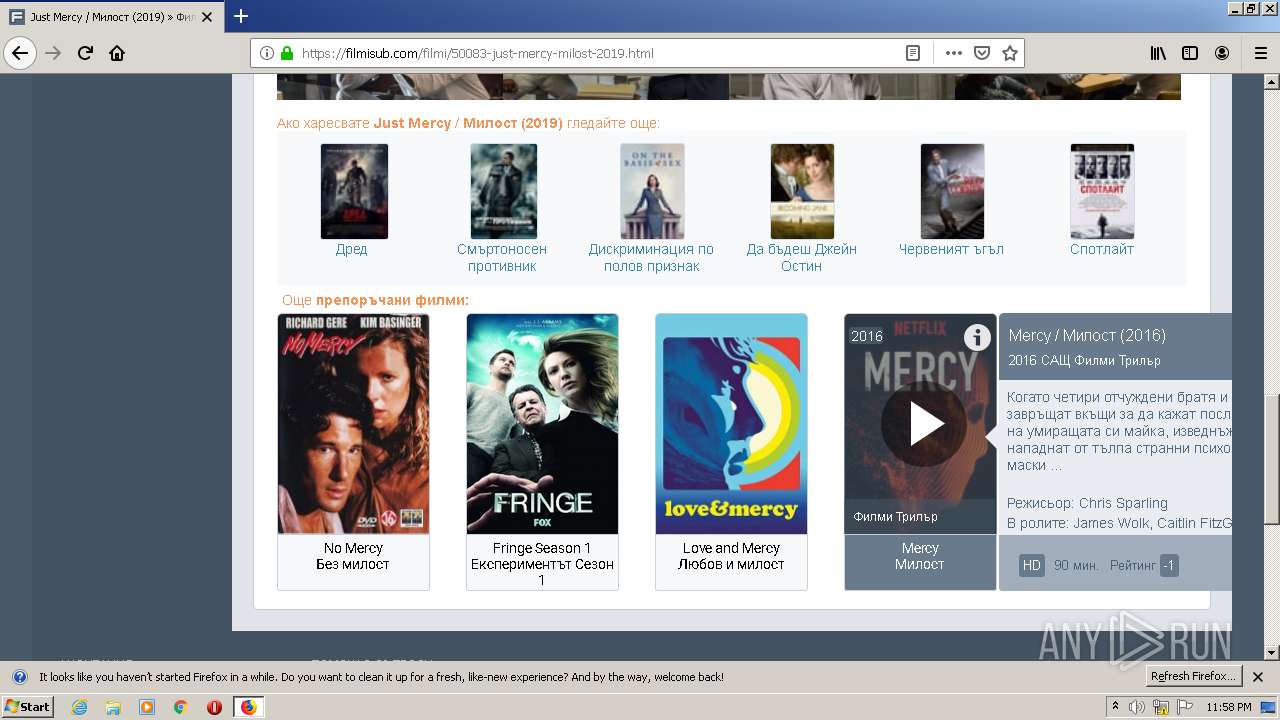The width and height of the screenshot is (1280, 720).
Task: Click No Mercy Без милост title
Action: pyautogui.click(x=353, y=556)
